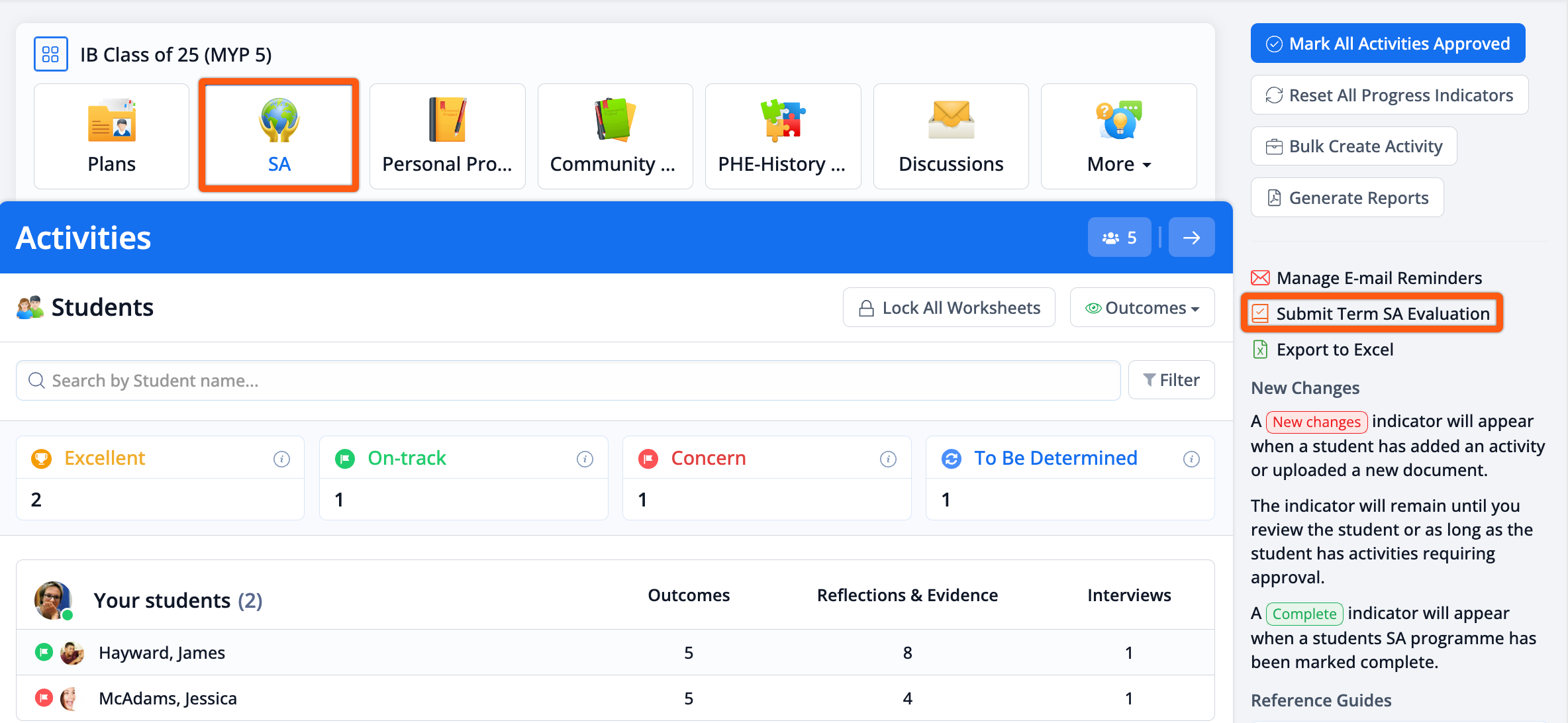Click the Your students (2) heading
The image size is (1568, 723).
(178, 601)
